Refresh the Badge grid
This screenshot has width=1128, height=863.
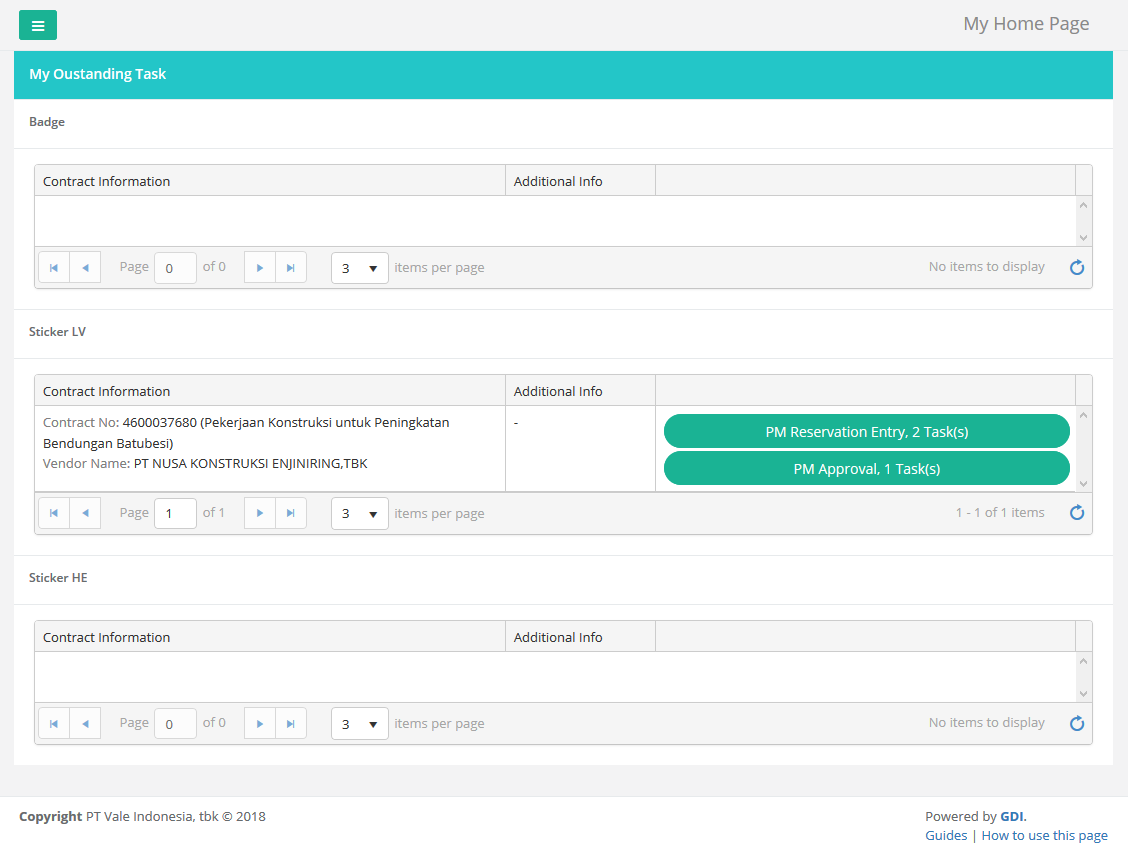[x=1077, y=268]
